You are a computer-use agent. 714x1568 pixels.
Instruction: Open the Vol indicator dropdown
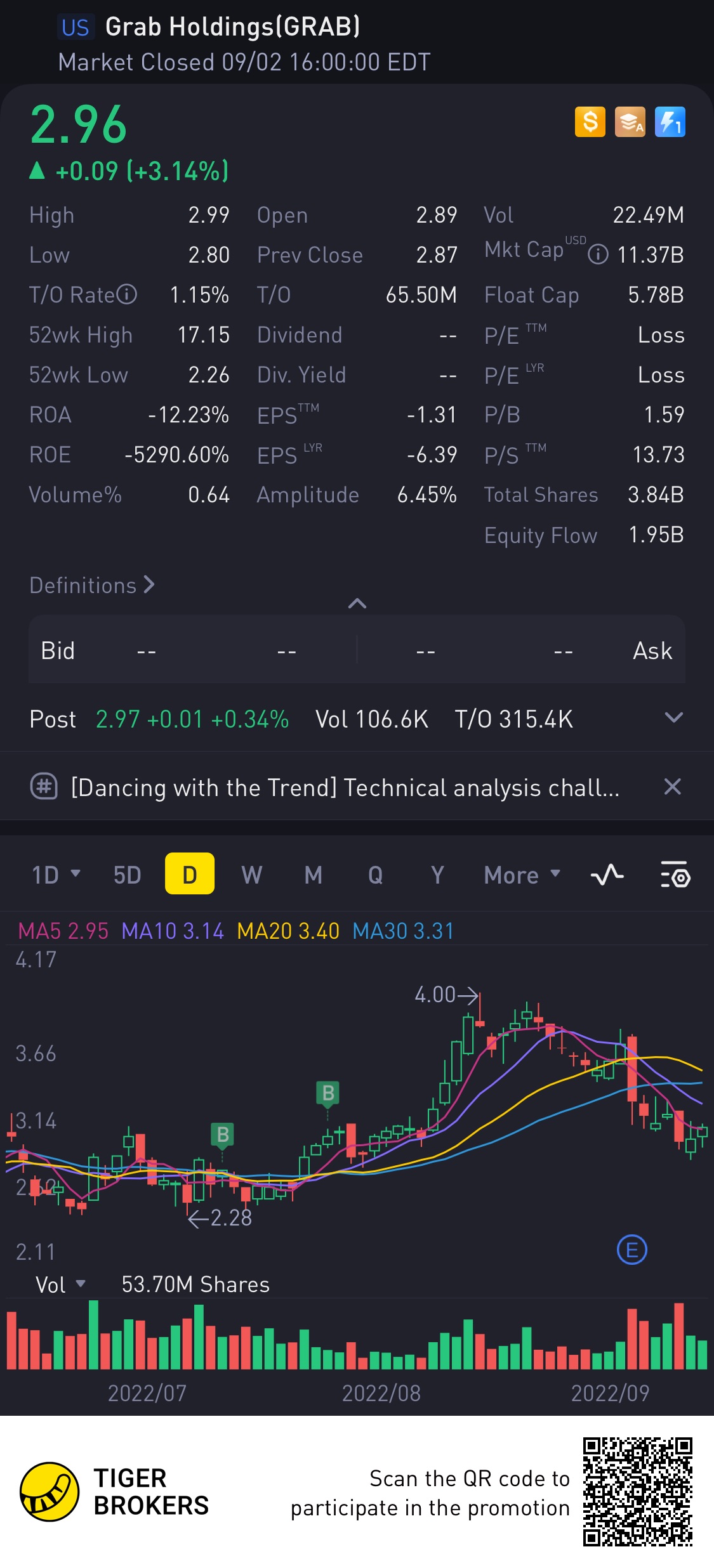[x=60, y=1284]
